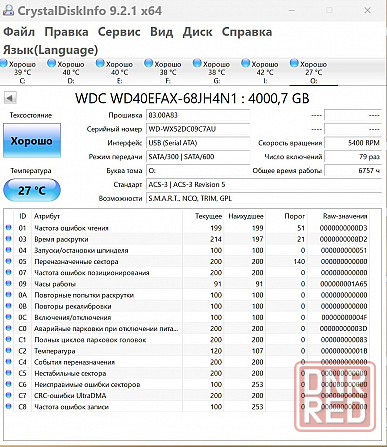Click status dot of attribute 01
The height and width of the screenshot is (447, 387).
click(x=9, y=228)
